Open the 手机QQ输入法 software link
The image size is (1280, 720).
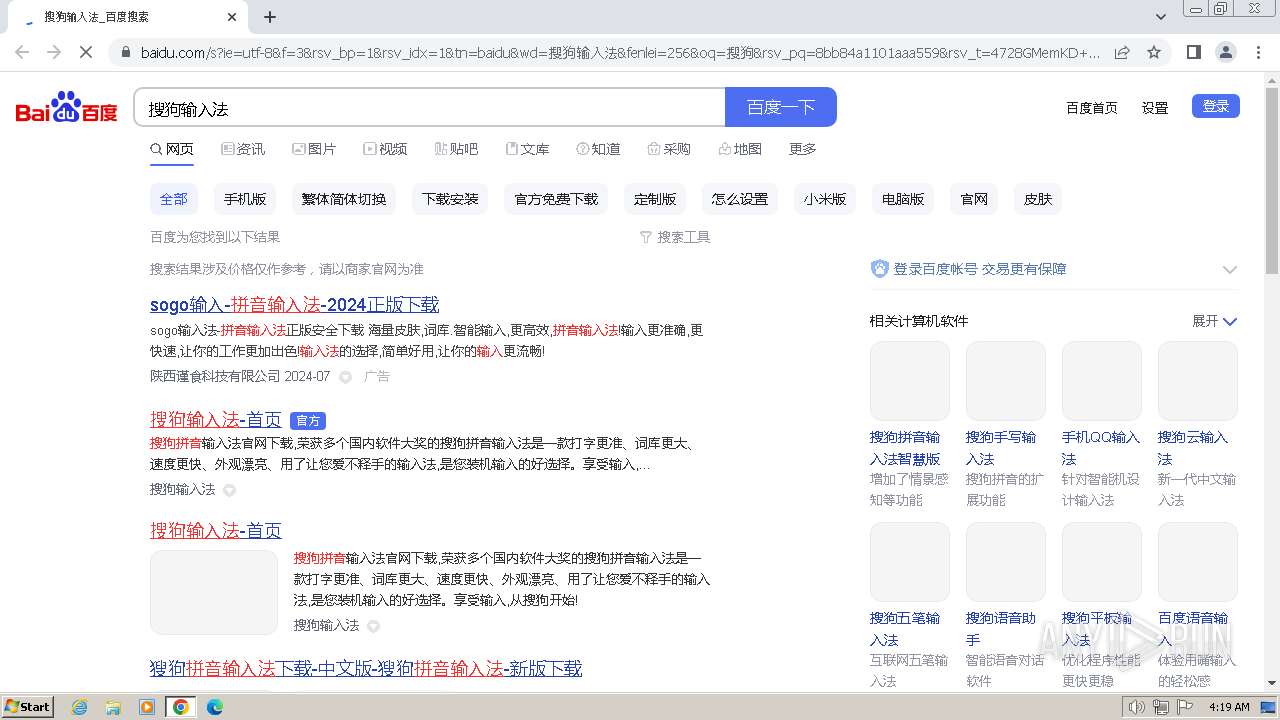[1101, 448]
